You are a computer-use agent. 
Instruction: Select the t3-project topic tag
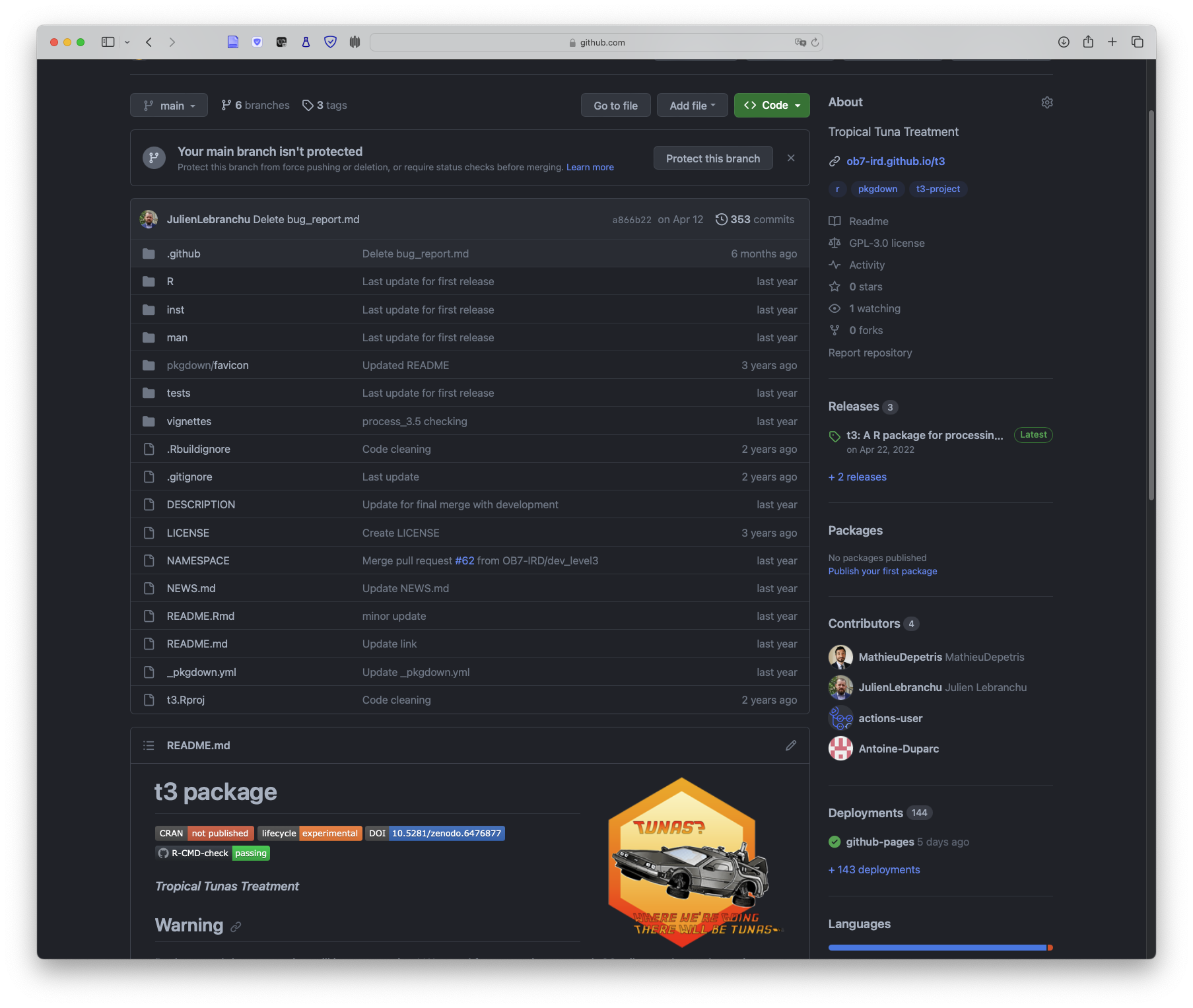(x=938, y=189)
